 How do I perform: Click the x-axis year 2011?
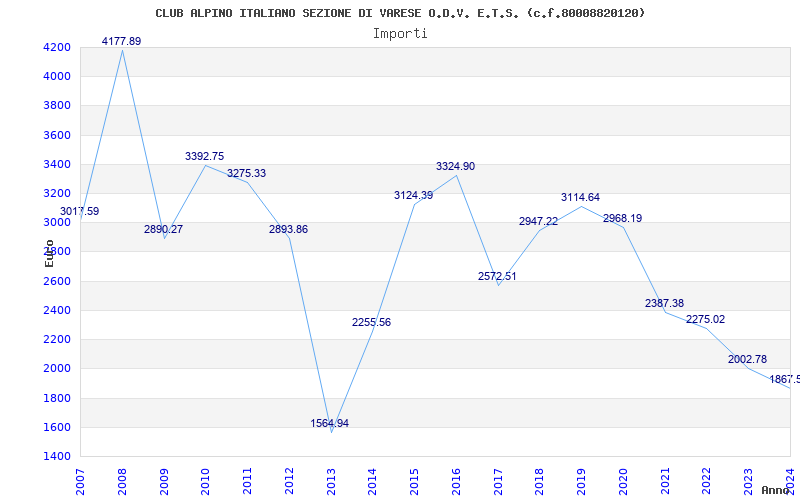point(247,482)
